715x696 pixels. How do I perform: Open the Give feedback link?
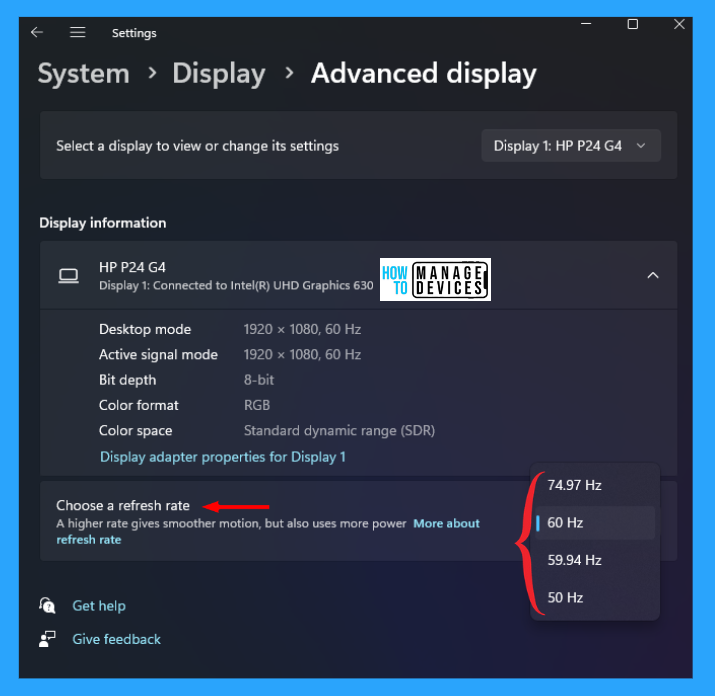click(116, 639)
